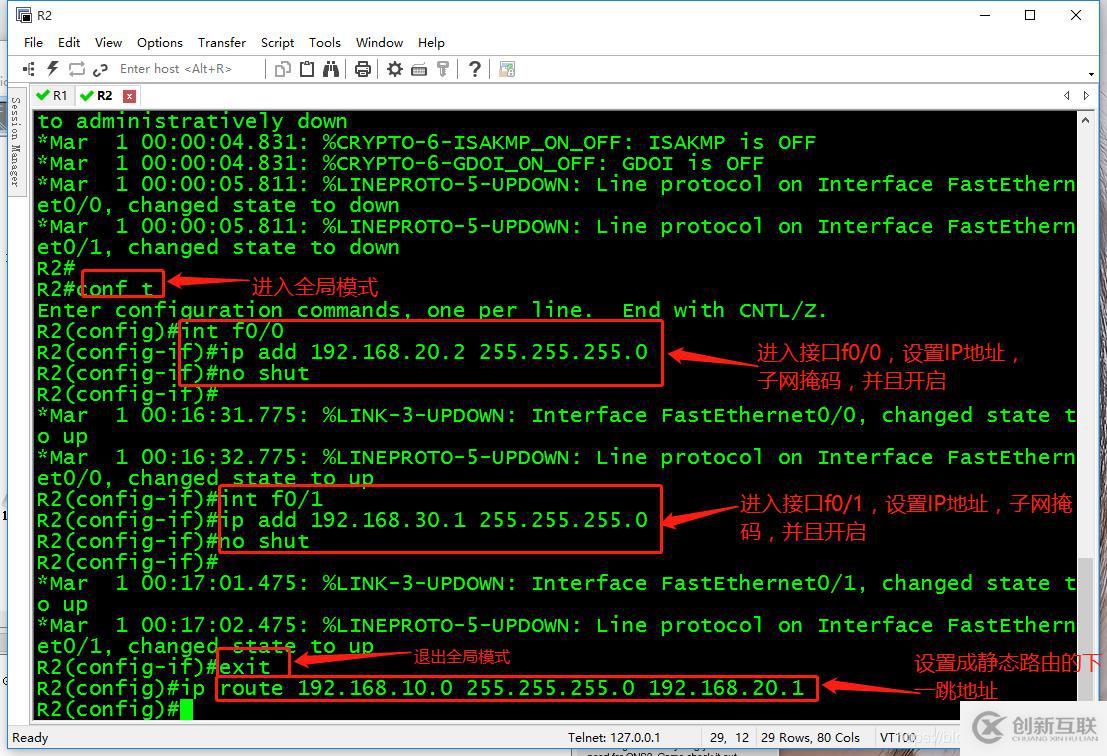Open Session Options gear icon
Screen dimensions: 1107x756
click(x=395, y=69)
